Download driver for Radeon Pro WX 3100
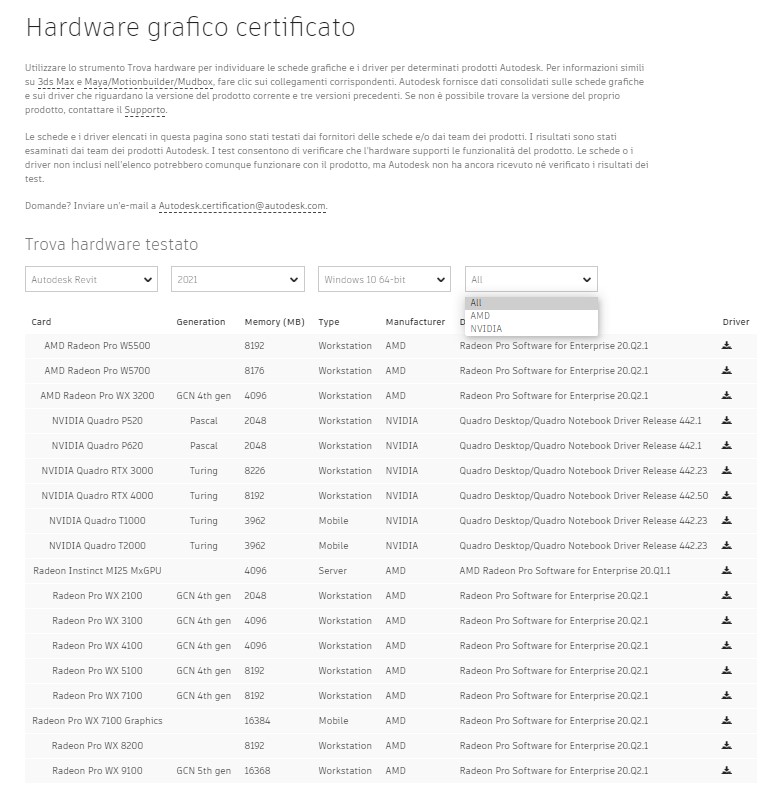This screenshot has height=789, width=769. click(726, 620)
